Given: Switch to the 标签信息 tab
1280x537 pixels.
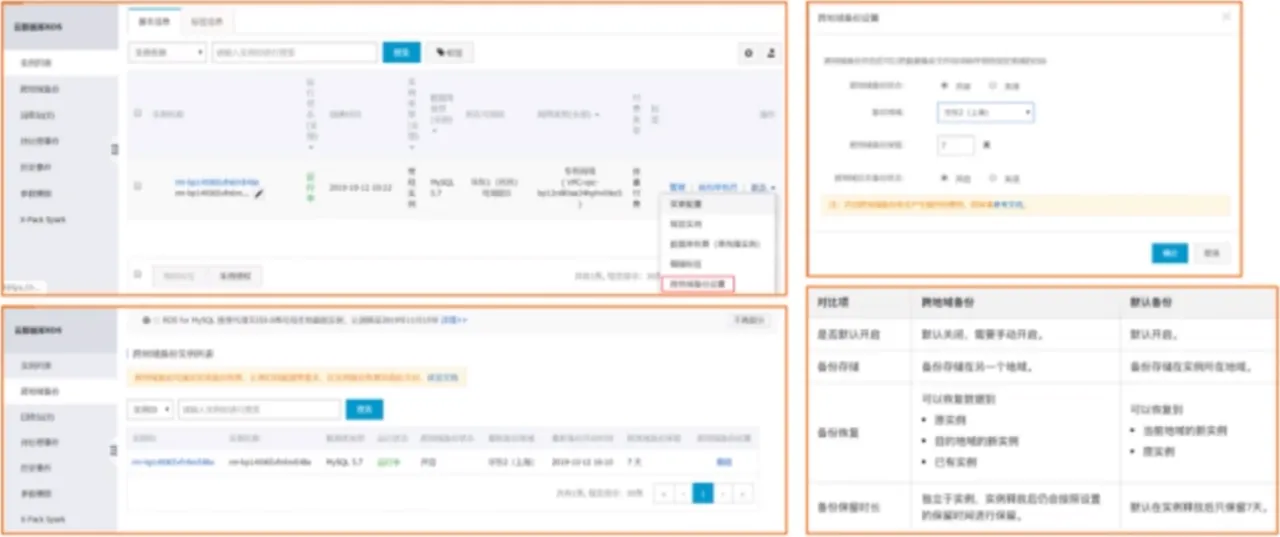Looking at the screenshot, I should (x=207, y=20).
